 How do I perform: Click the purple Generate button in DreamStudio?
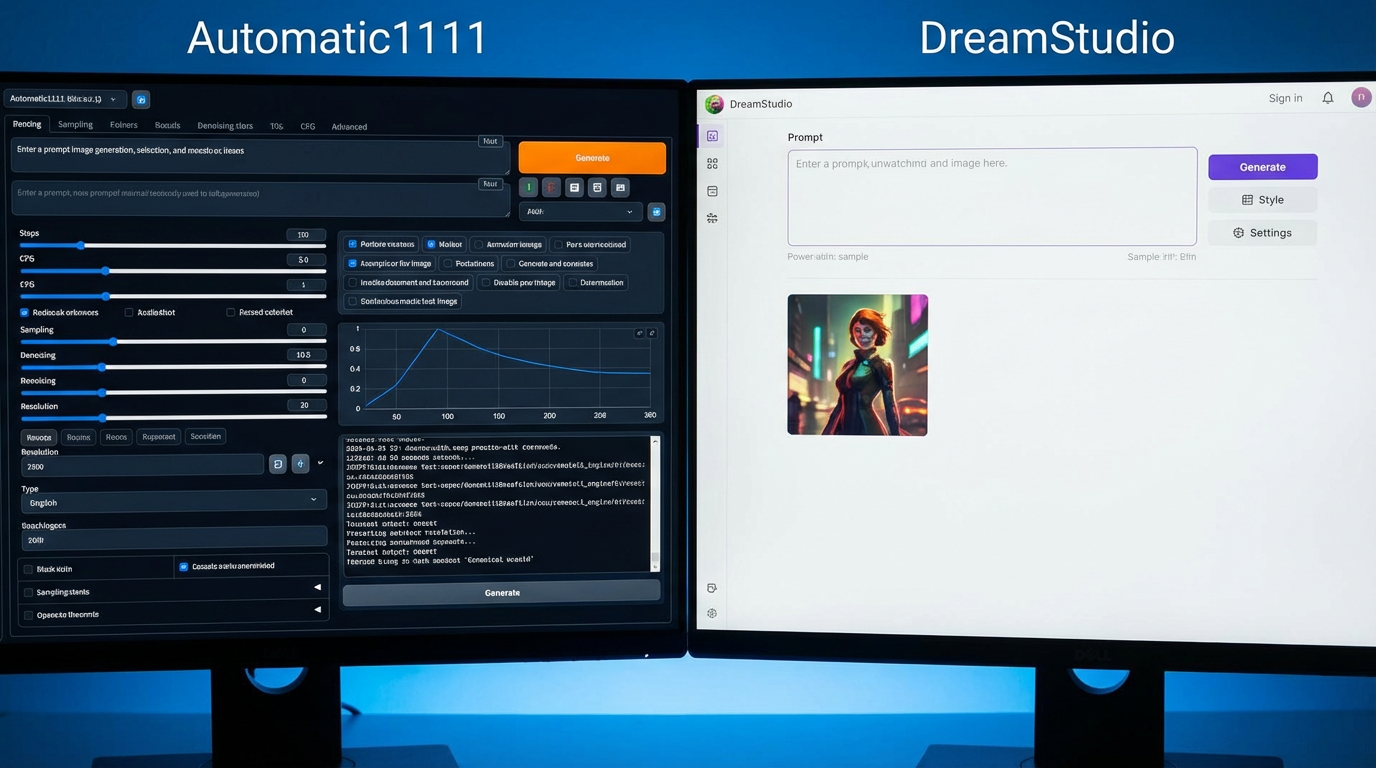click(1262, 167)
